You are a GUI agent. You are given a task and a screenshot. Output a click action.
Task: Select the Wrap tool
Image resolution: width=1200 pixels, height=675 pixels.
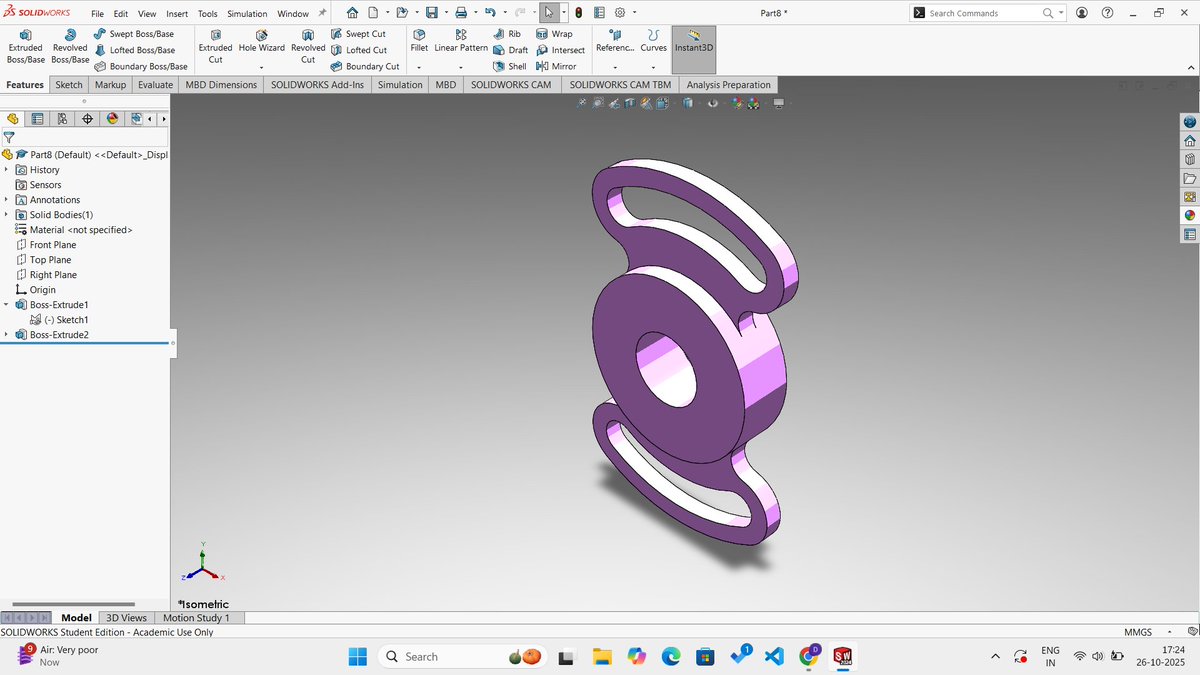[554, 33]
